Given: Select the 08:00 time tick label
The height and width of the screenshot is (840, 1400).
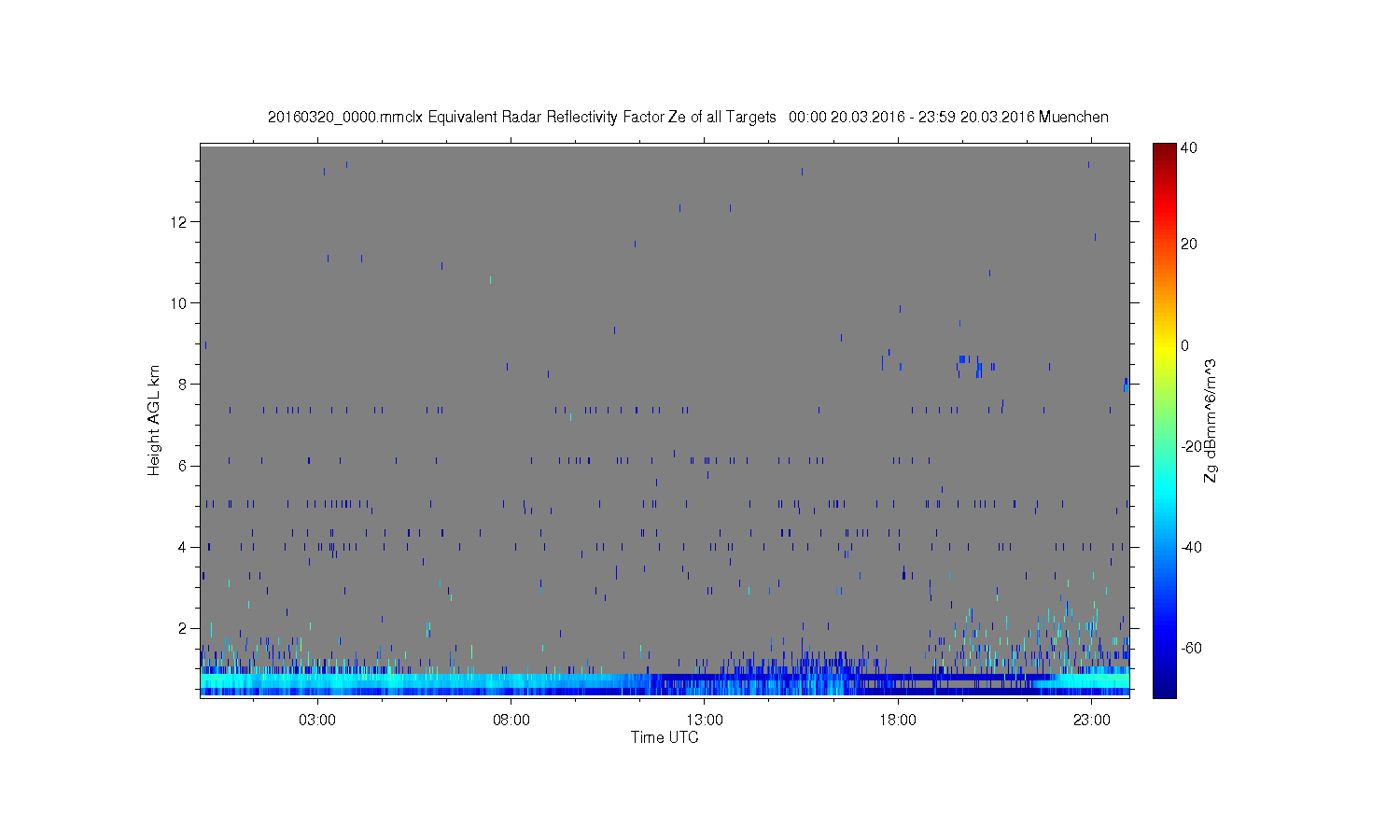Looking at the screenshot, I should pos(511,721).
